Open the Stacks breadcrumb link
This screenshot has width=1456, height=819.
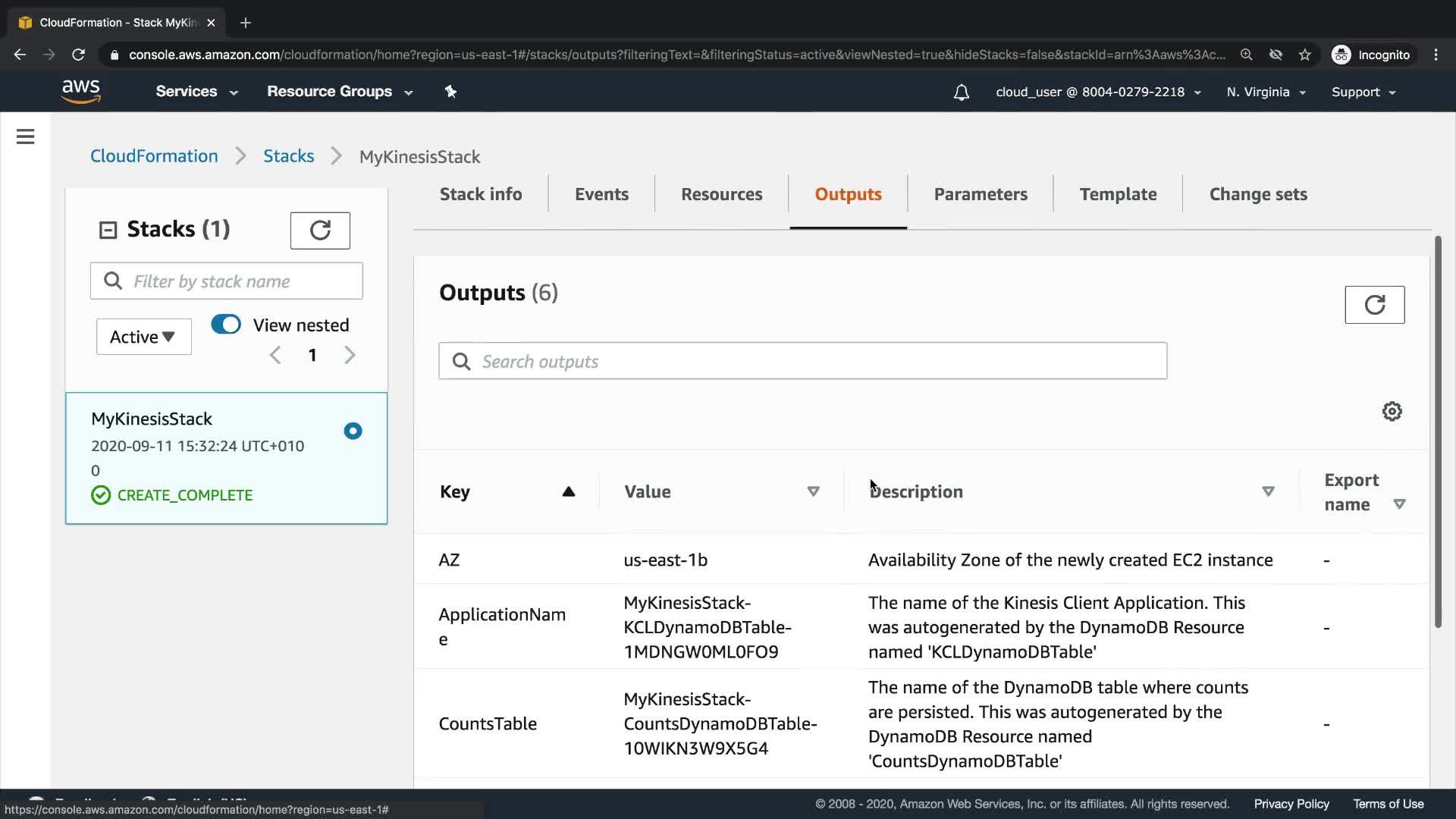(288, 156)
